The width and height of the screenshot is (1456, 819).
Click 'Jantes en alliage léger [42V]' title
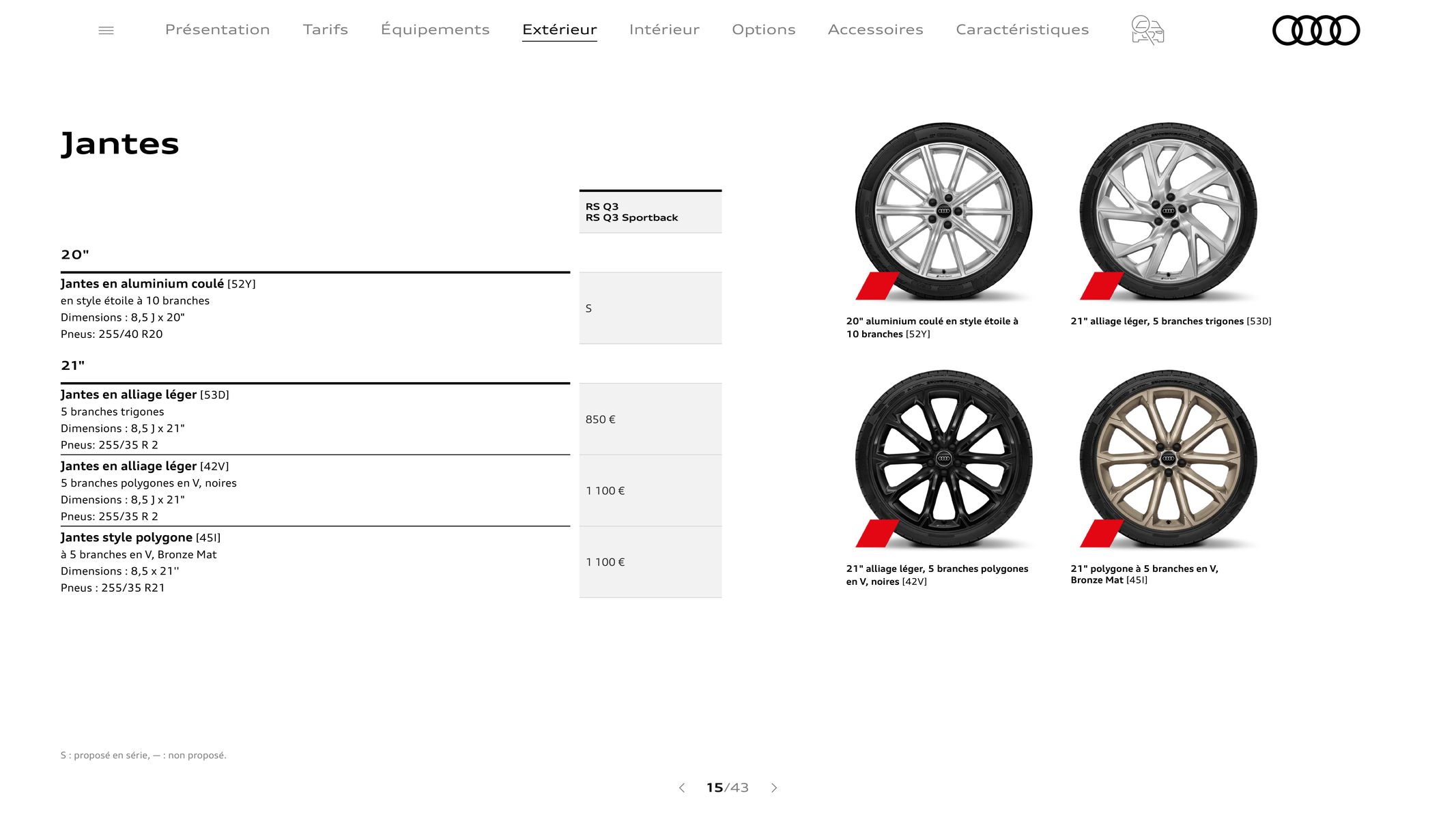tap(145, 466)
